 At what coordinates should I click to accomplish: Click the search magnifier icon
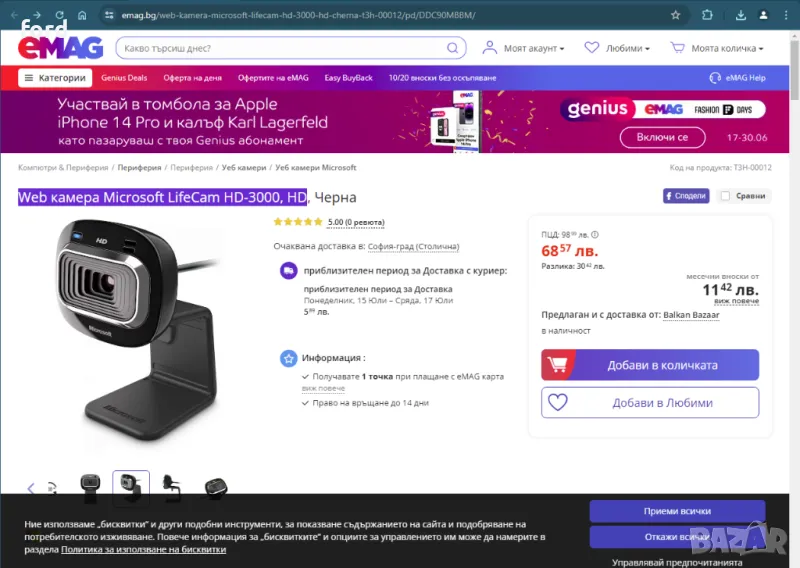452,48
